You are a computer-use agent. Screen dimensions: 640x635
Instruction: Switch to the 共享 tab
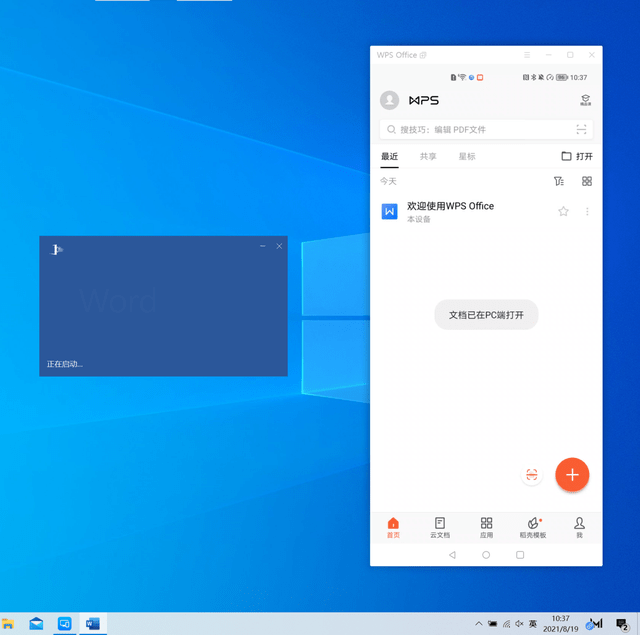[428, 156]
